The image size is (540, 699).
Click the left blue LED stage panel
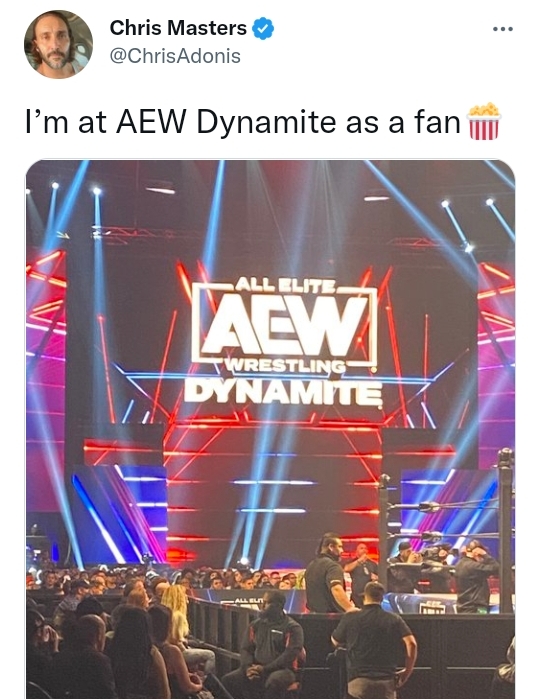point(120,514)
